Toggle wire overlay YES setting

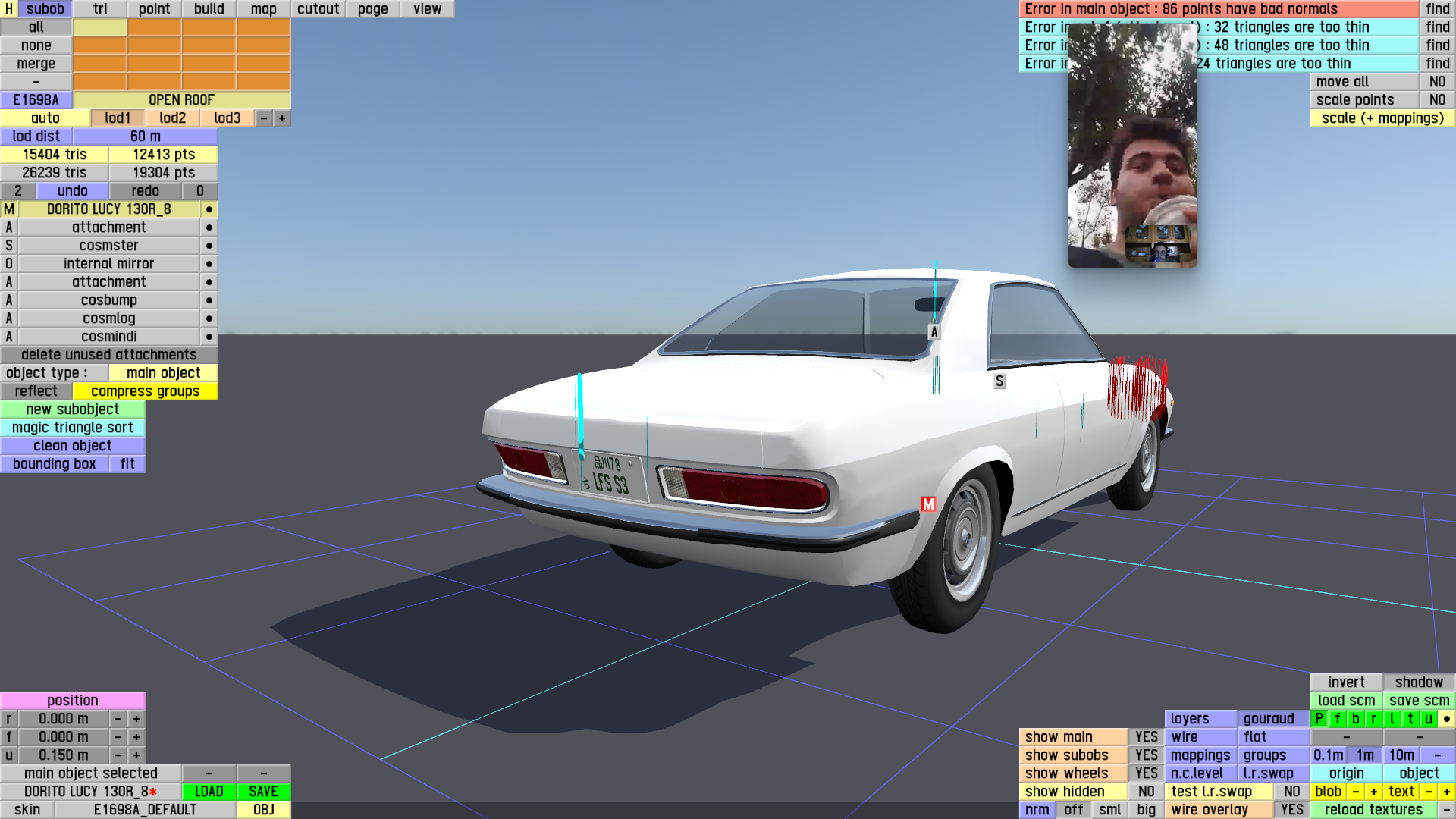(x=1291, y=809)
